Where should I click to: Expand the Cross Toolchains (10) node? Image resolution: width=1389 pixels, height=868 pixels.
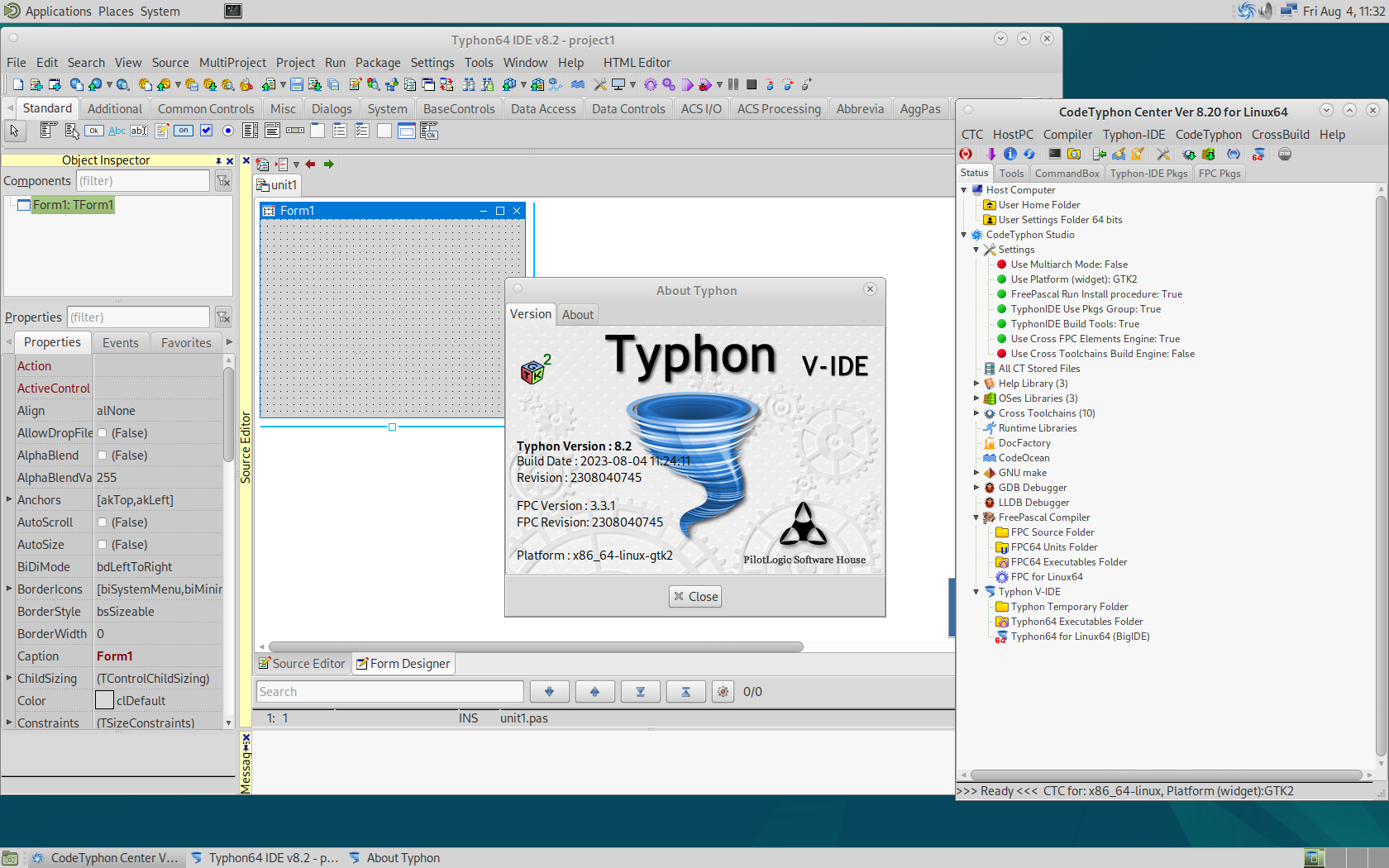976,413
